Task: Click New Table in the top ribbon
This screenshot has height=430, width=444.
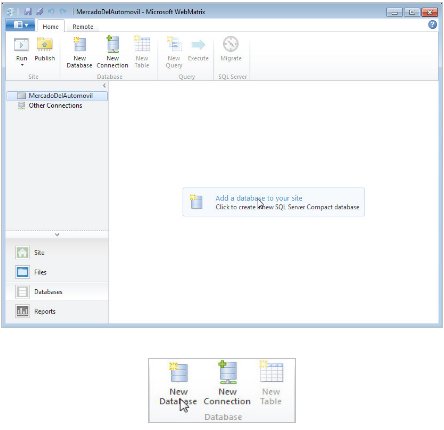Action: [142, 52]
